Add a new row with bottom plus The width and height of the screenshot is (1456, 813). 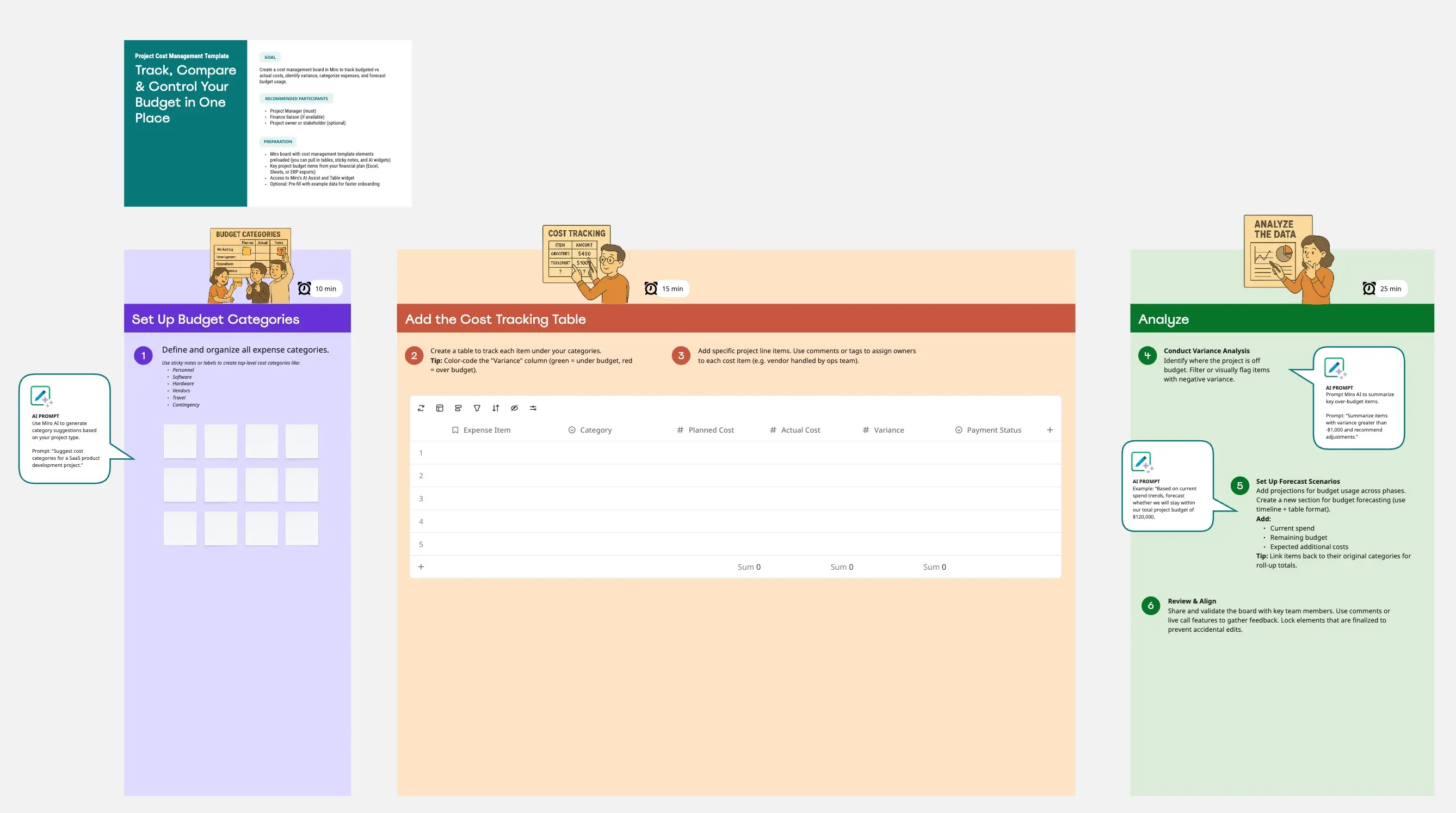tap(421, 567)
